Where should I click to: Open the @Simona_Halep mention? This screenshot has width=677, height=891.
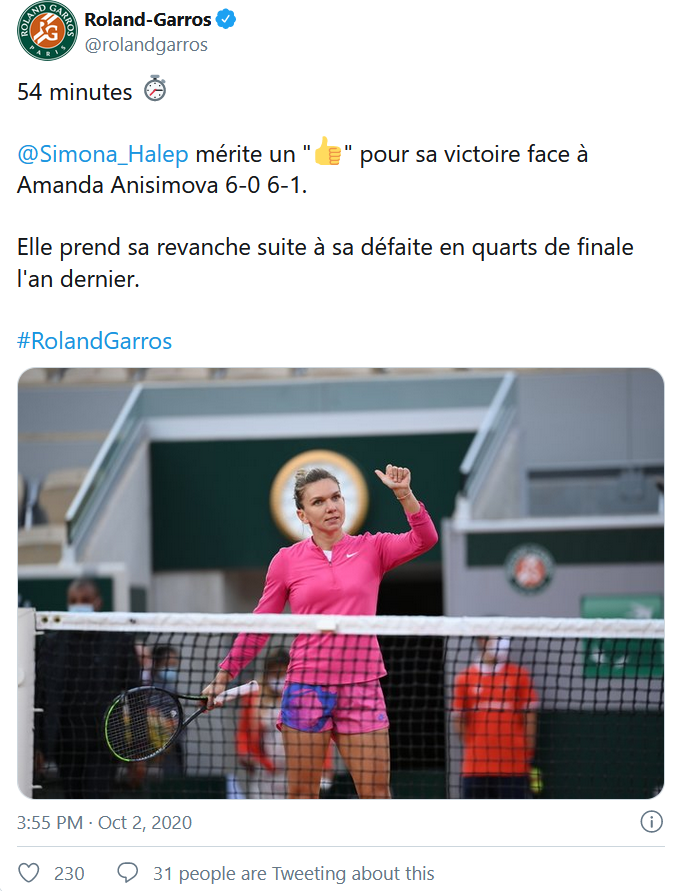pos(102,154)
